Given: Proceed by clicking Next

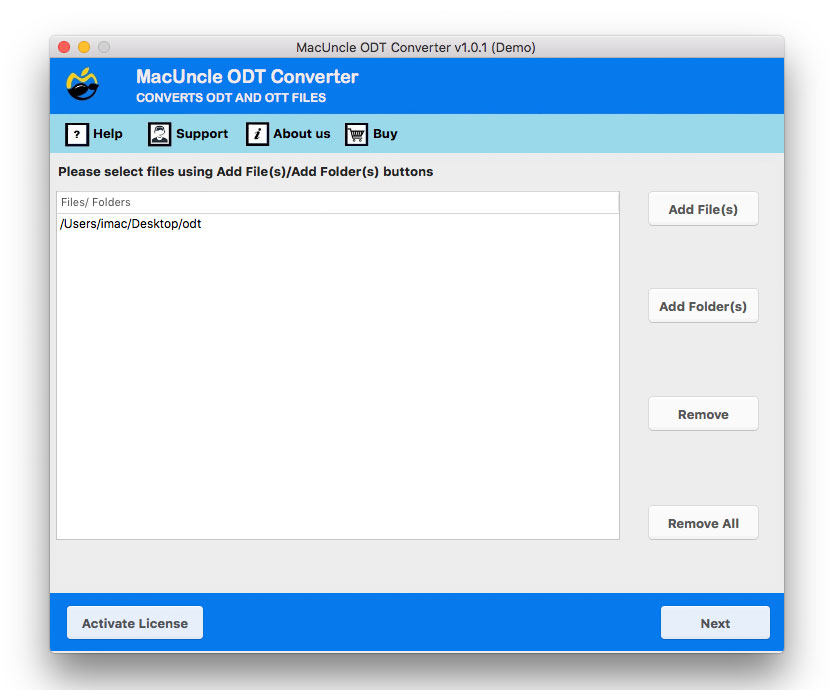Looking at the screenshot, I should click(x=715, y=622).
